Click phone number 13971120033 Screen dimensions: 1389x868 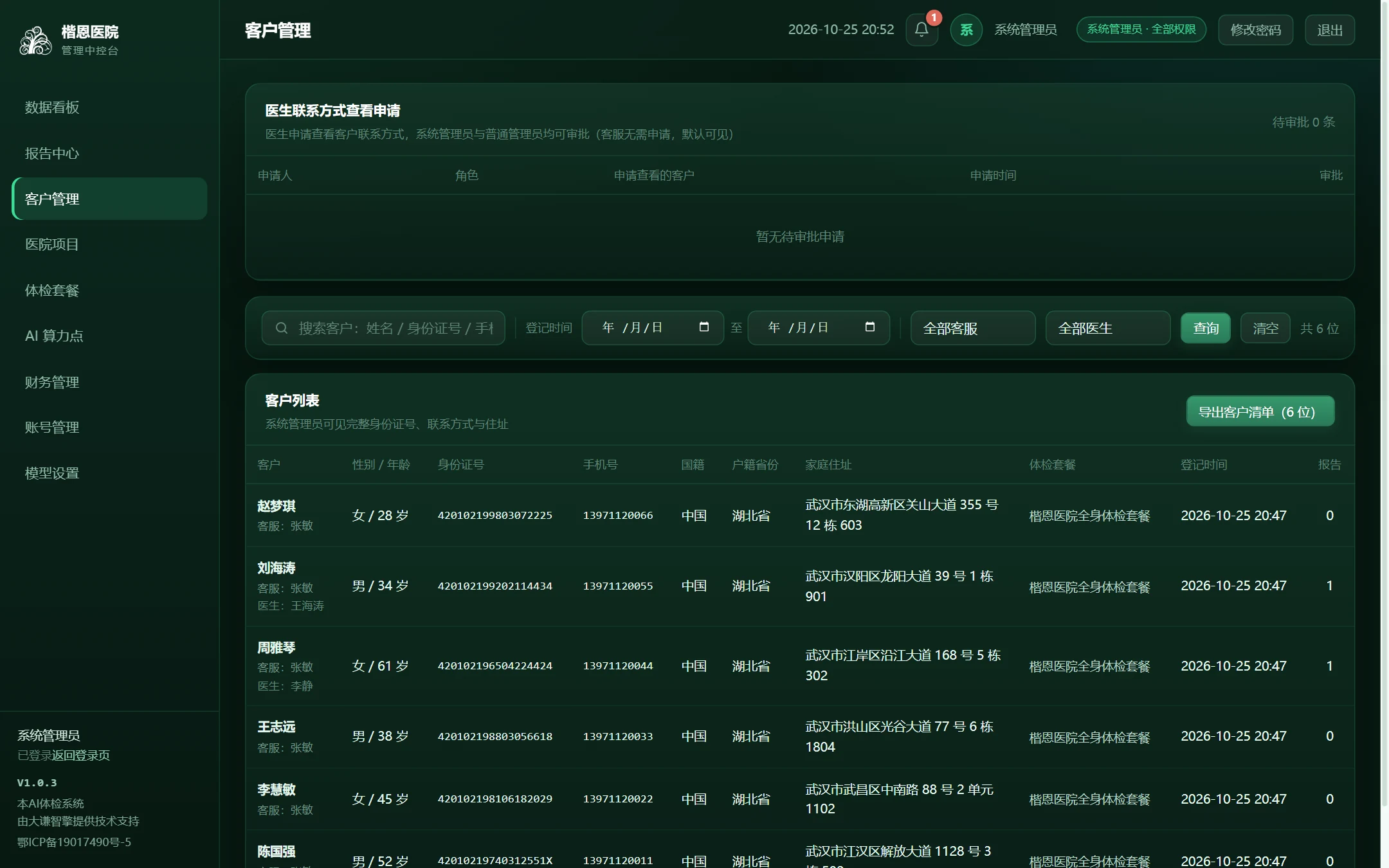point(618,736)
